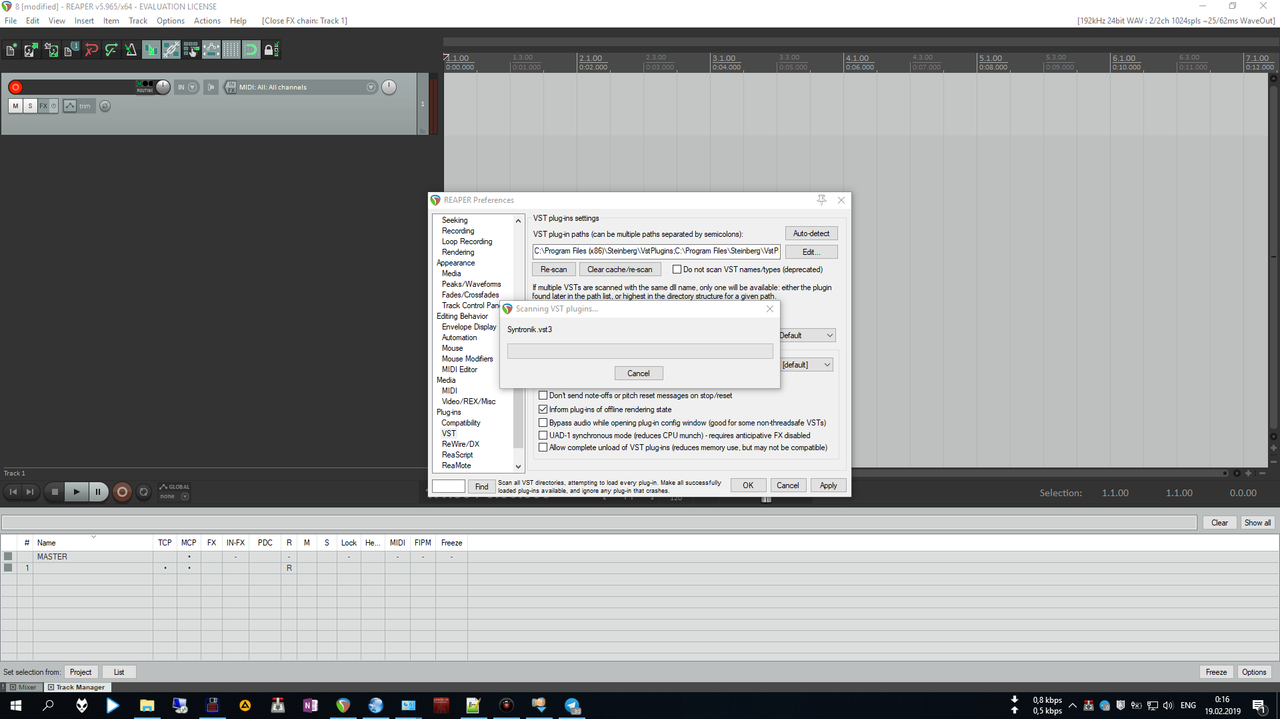Select the Track Manager tab
The height and width of the screenshot is (719, 1280).
tap(76, 687)
